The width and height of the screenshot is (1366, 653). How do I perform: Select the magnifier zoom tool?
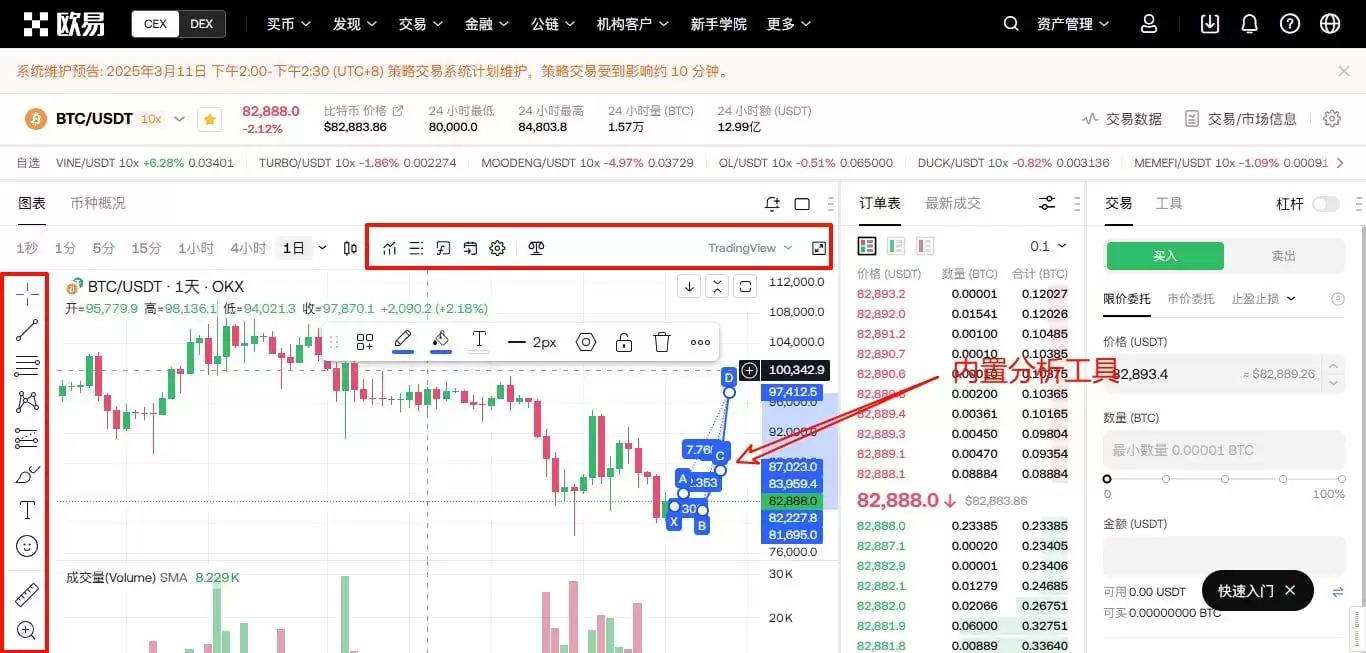[27, 630]
